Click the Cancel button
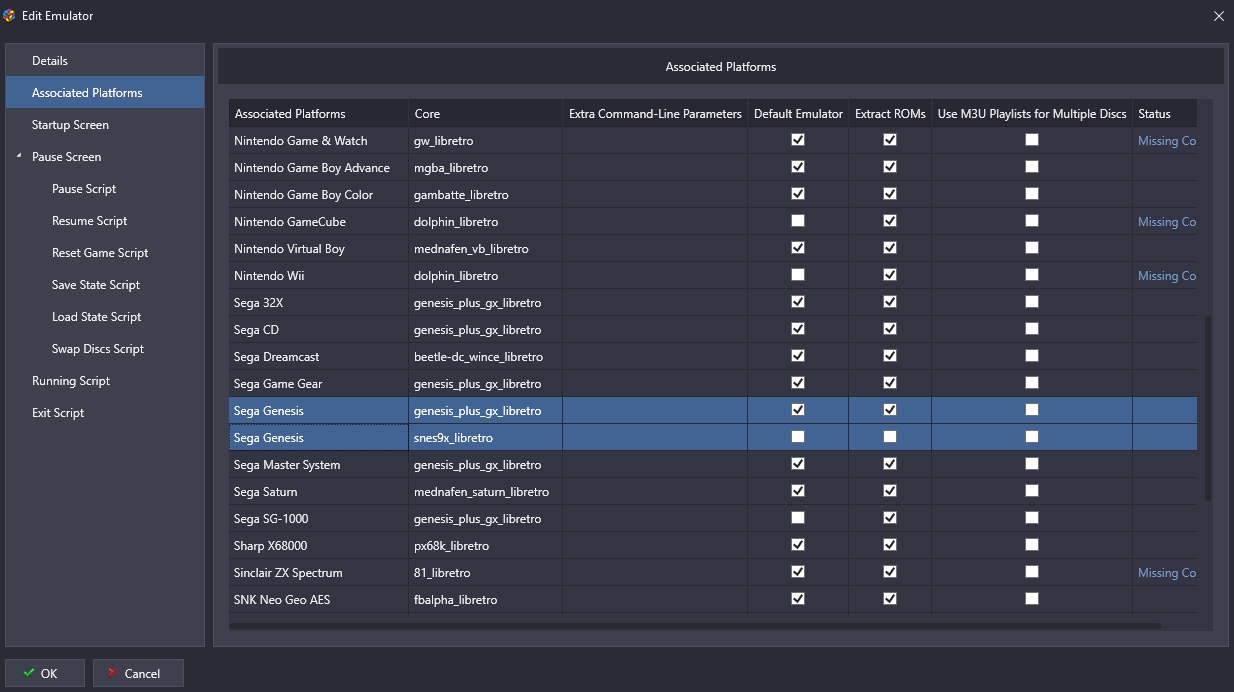This screenshot has height=692, width=1234. (x=138, y=673)
